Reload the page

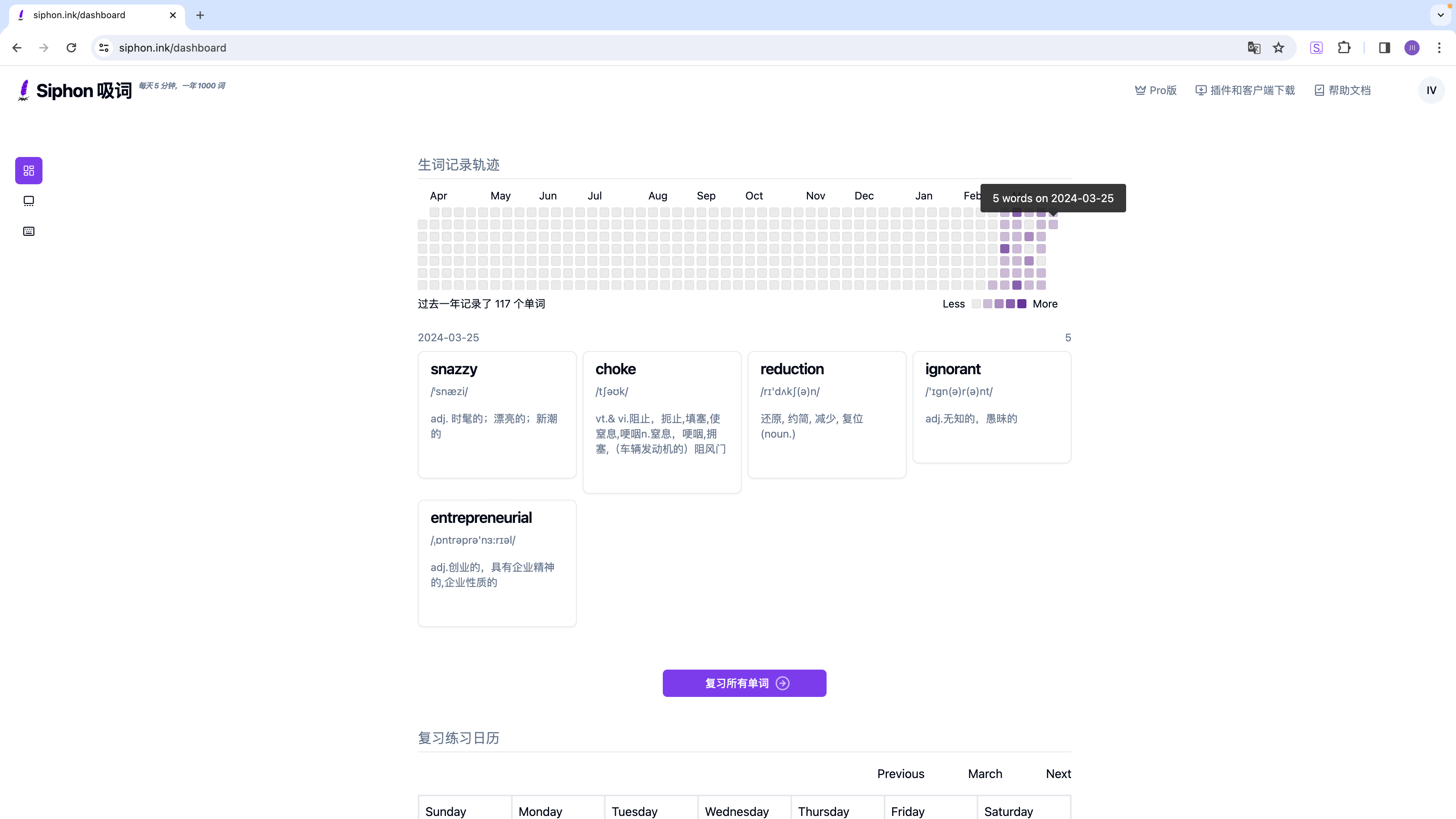click(71, 48)
